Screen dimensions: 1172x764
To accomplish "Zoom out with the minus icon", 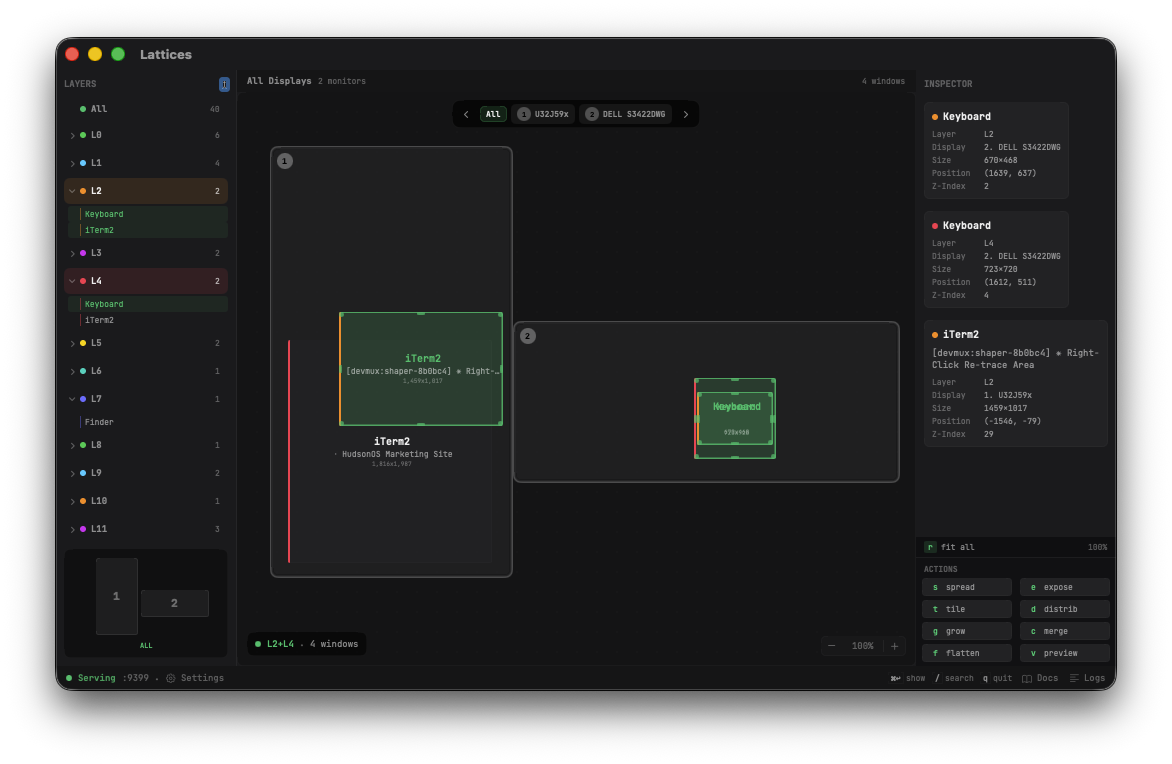I will (831, 646).
